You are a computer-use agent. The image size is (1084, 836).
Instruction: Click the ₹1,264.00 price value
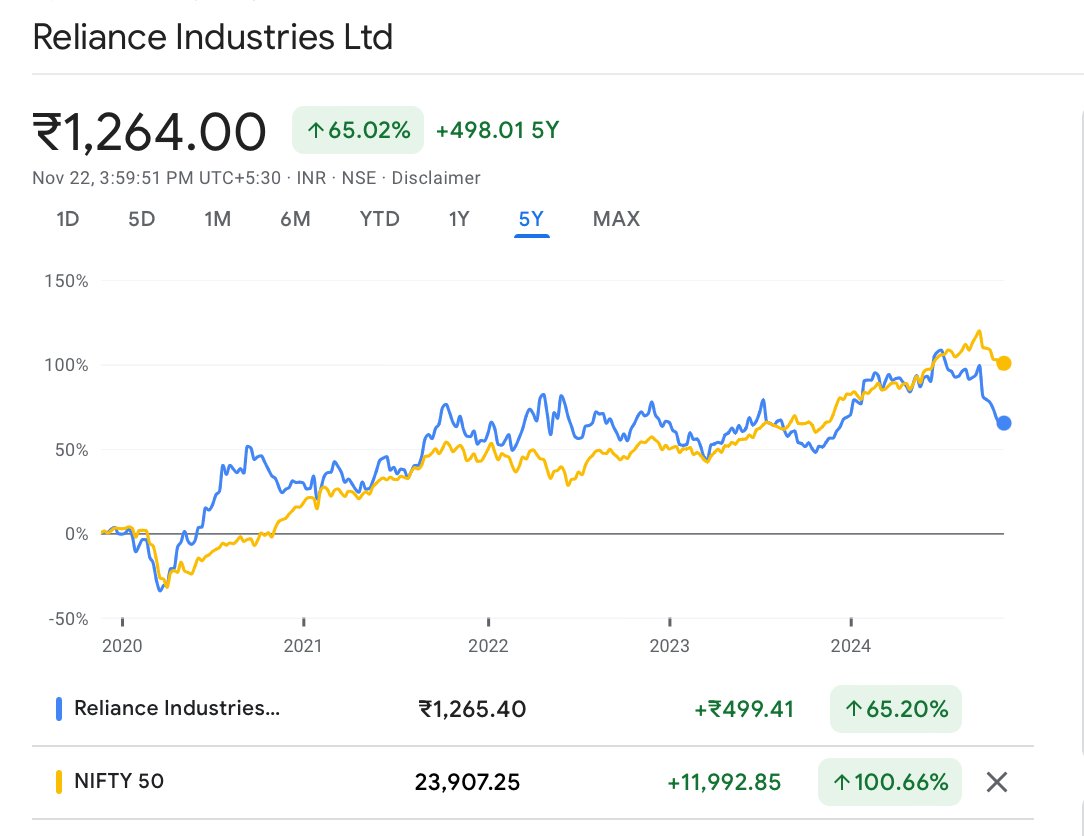(x=149, y=132)
